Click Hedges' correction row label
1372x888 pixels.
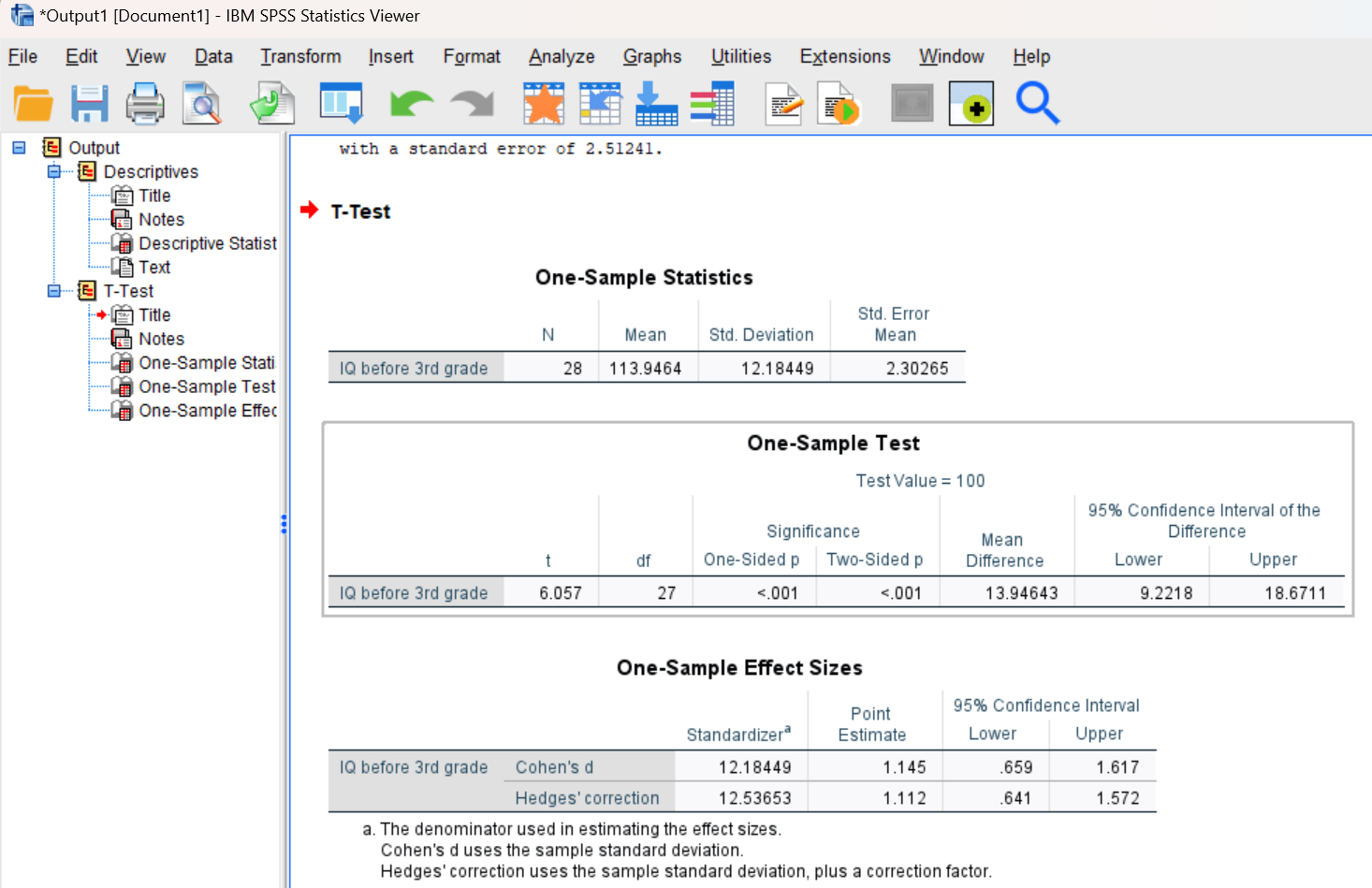[587, 798]
